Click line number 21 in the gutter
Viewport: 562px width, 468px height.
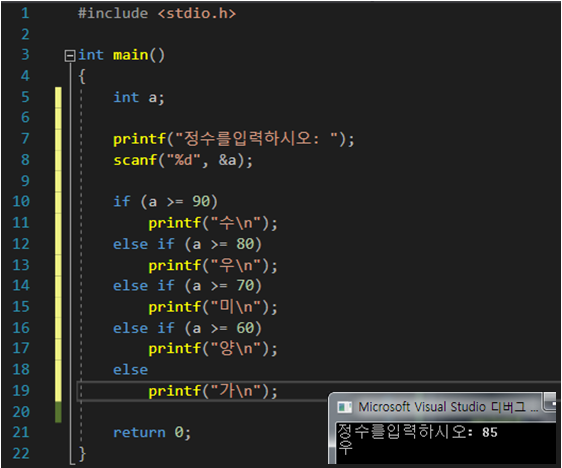21,432
